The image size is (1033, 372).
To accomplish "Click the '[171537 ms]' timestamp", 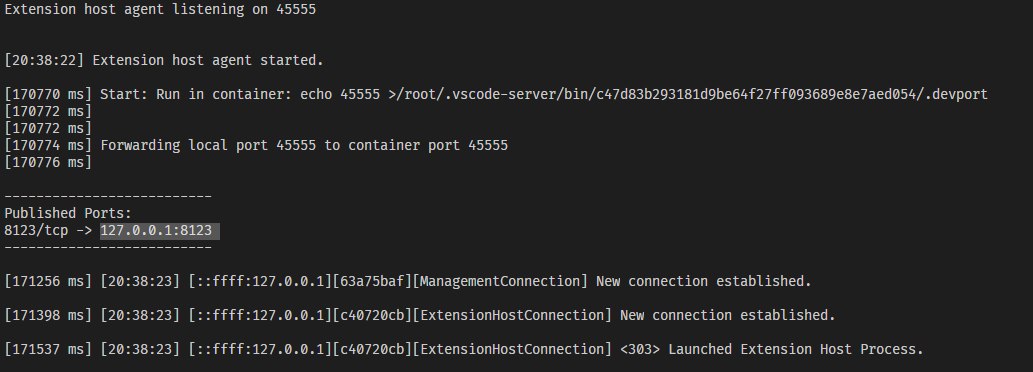I will pos(48,349).
